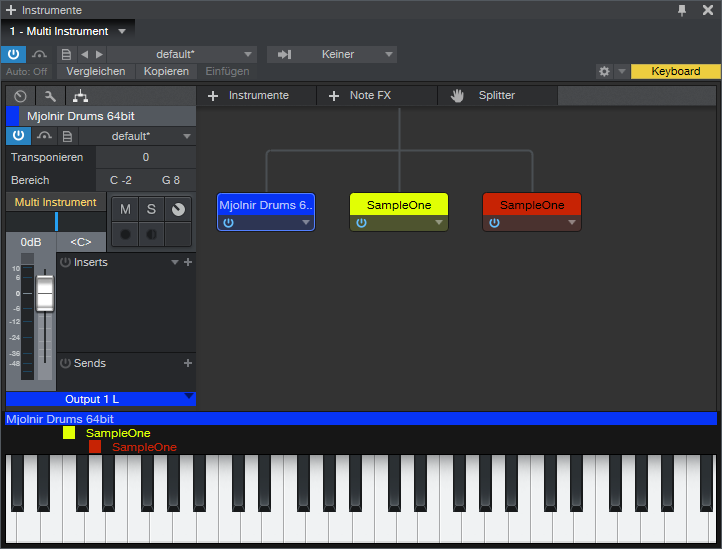722x549 pixels.
Task: Solo the channel with the S button
Action: [151, 209]
